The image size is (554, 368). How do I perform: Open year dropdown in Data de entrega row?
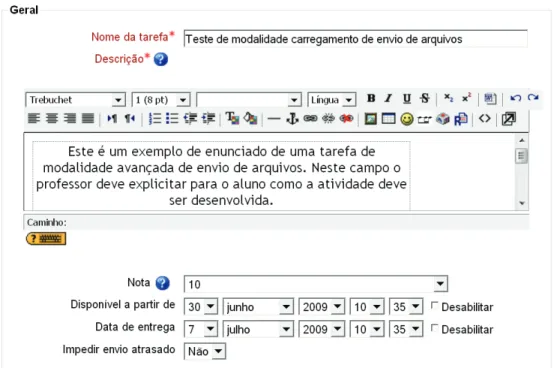tap(322, 329)
